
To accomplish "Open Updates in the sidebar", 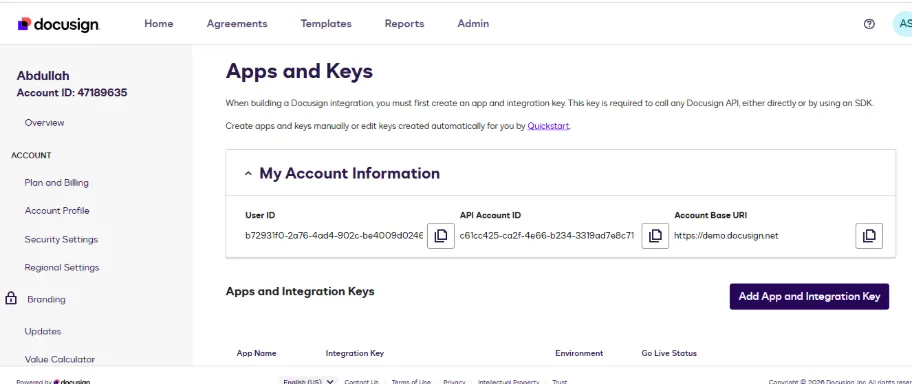I will tap(42, 331).
